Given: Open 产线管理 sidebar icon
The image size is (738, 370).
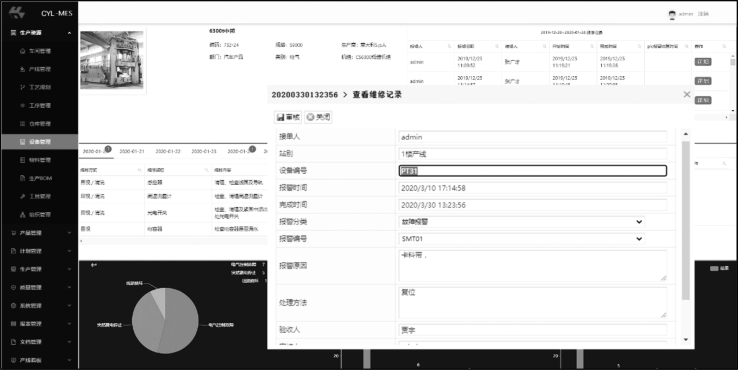Looking at the screenshot, I should pyautogui.click(x=22, y=69).
